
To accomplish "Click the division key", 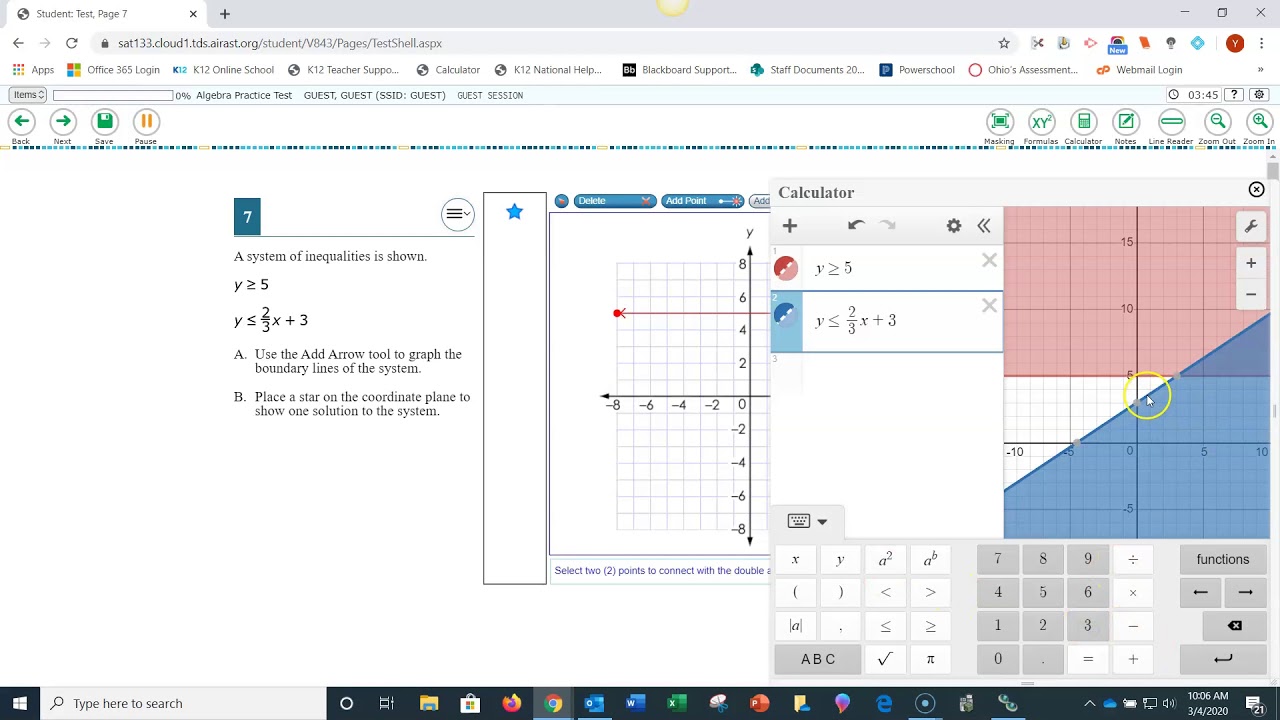I will tap(1133, 560).
